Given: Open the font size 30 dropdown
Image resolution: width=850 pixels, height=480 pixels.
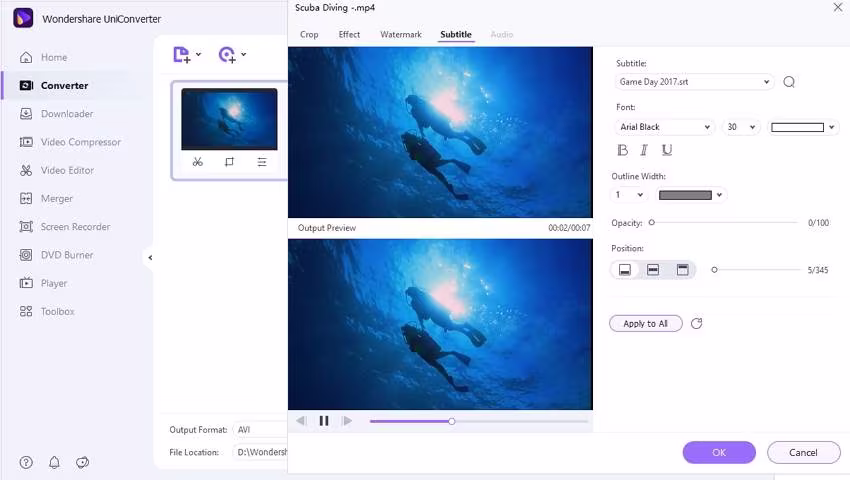Looking at the screenshot, I should tap(741, 127).
